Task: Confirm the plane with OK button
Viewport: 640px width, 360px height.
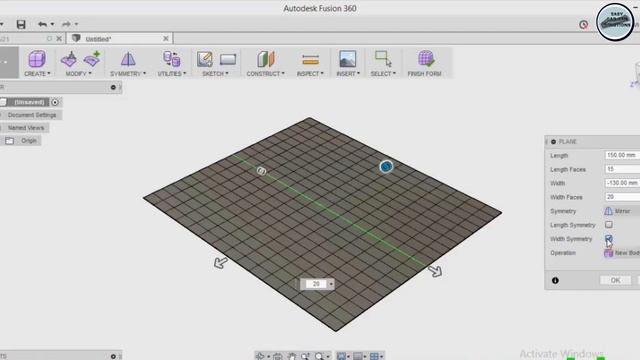Action: [x=615, y=280]
